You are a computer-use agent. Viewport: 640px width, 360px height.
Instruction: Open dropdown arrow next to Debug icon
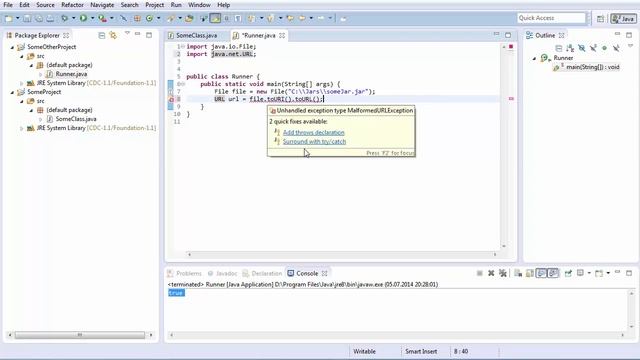(73, 18)
